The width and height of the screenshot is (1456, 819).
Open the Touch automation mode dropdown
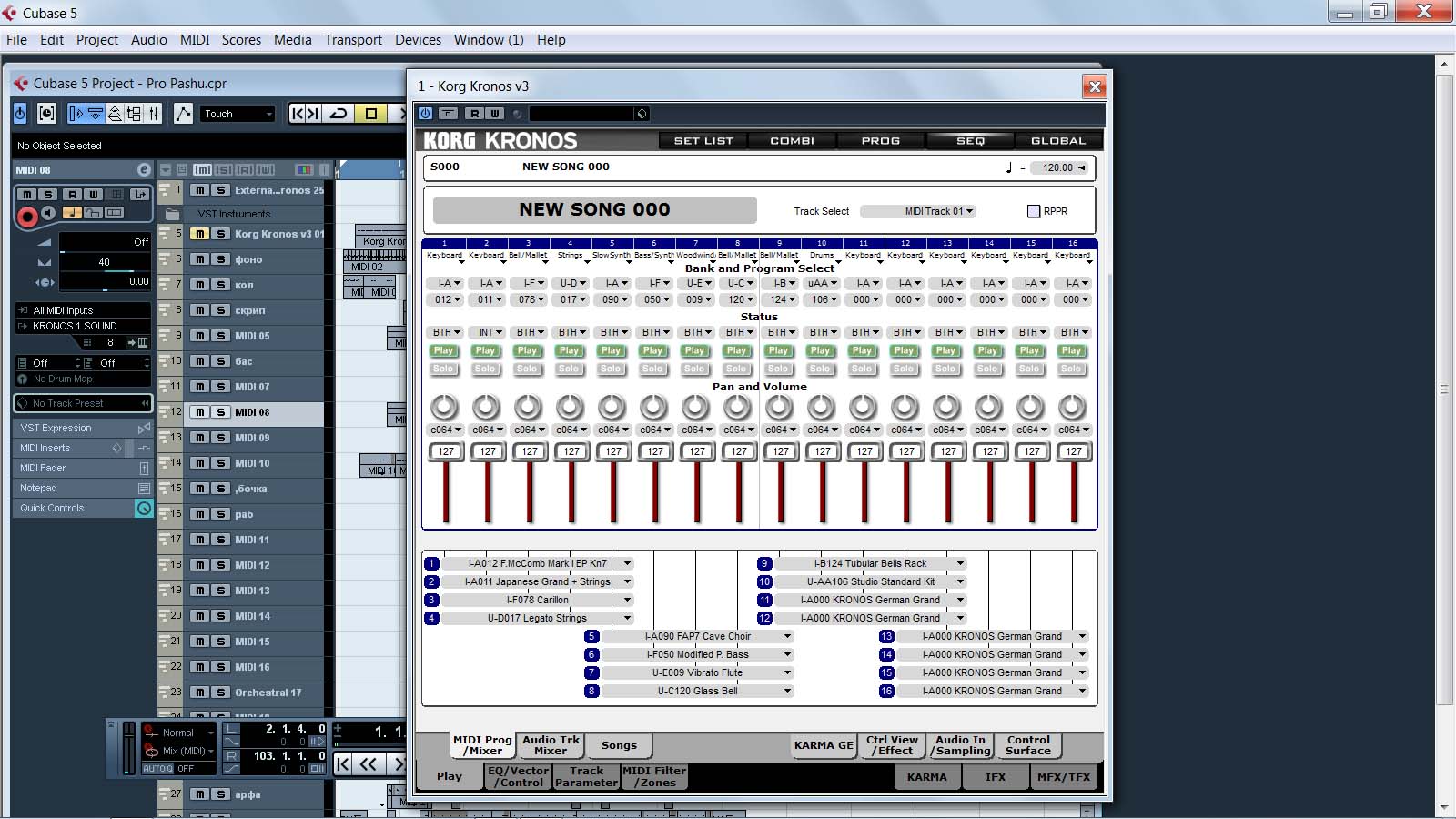pos(237,114)
